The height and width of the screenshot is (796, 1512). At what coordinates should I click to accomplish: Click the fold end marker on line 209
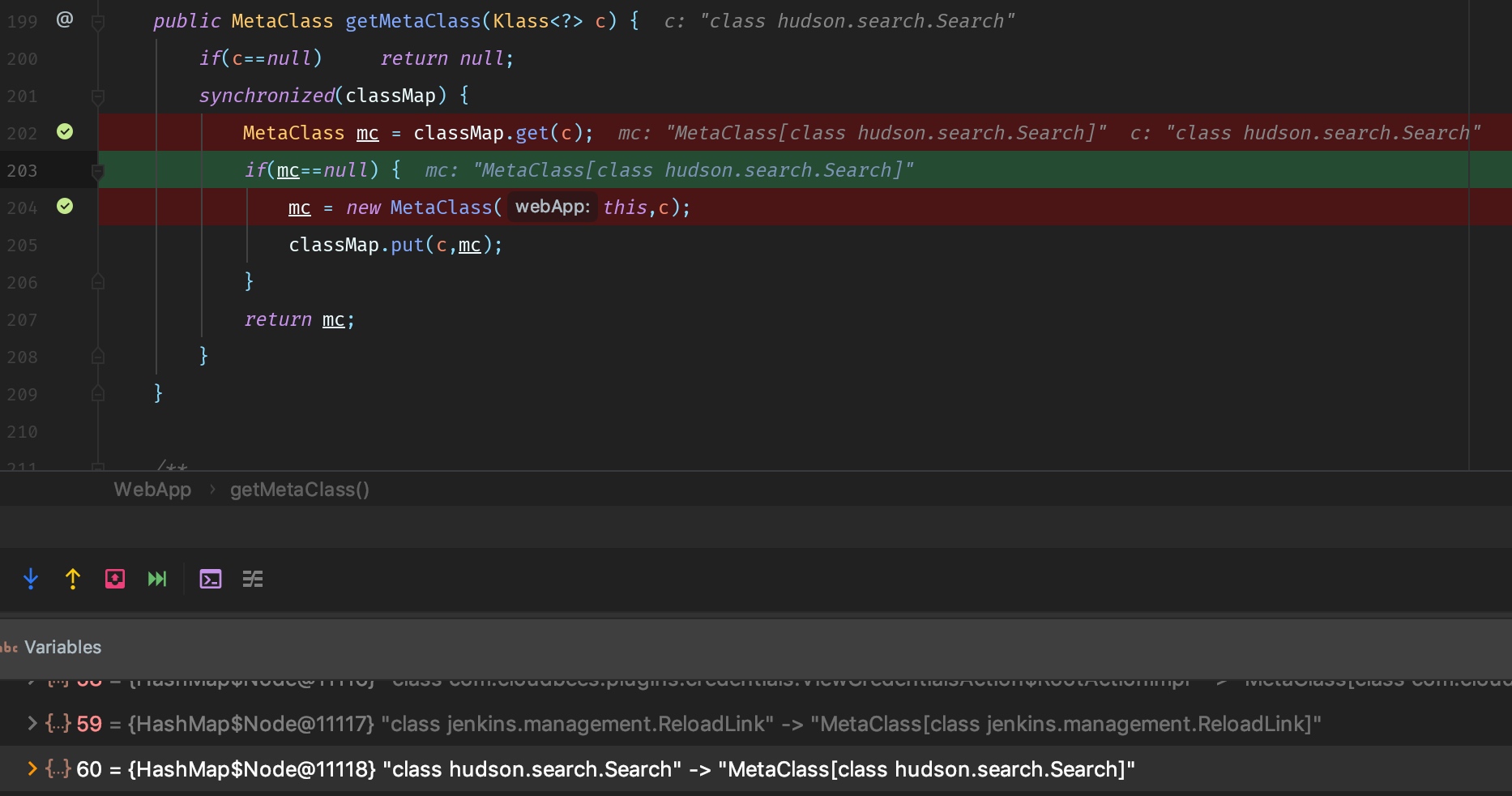coord(98,393)
